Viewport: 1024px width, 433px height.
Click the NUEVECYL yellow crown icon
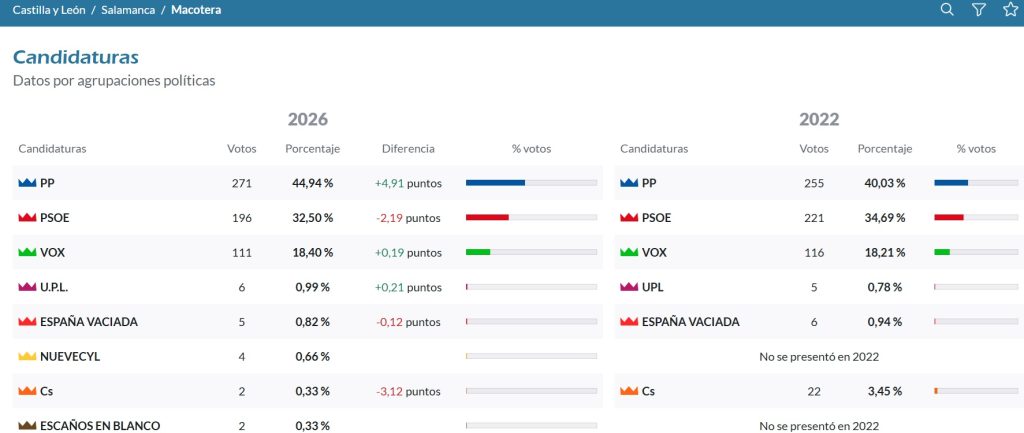click(x=27, y=356)
